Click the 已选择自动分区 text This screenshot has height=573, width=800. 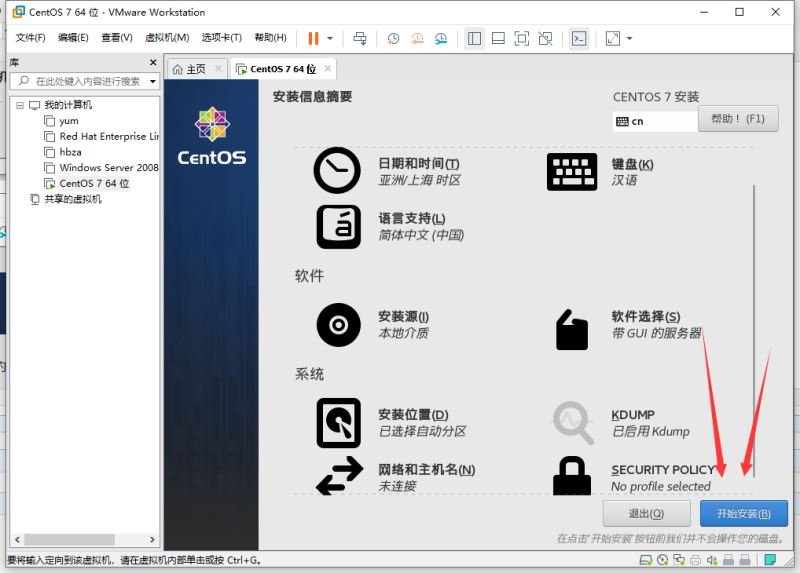tap(422, 431)
